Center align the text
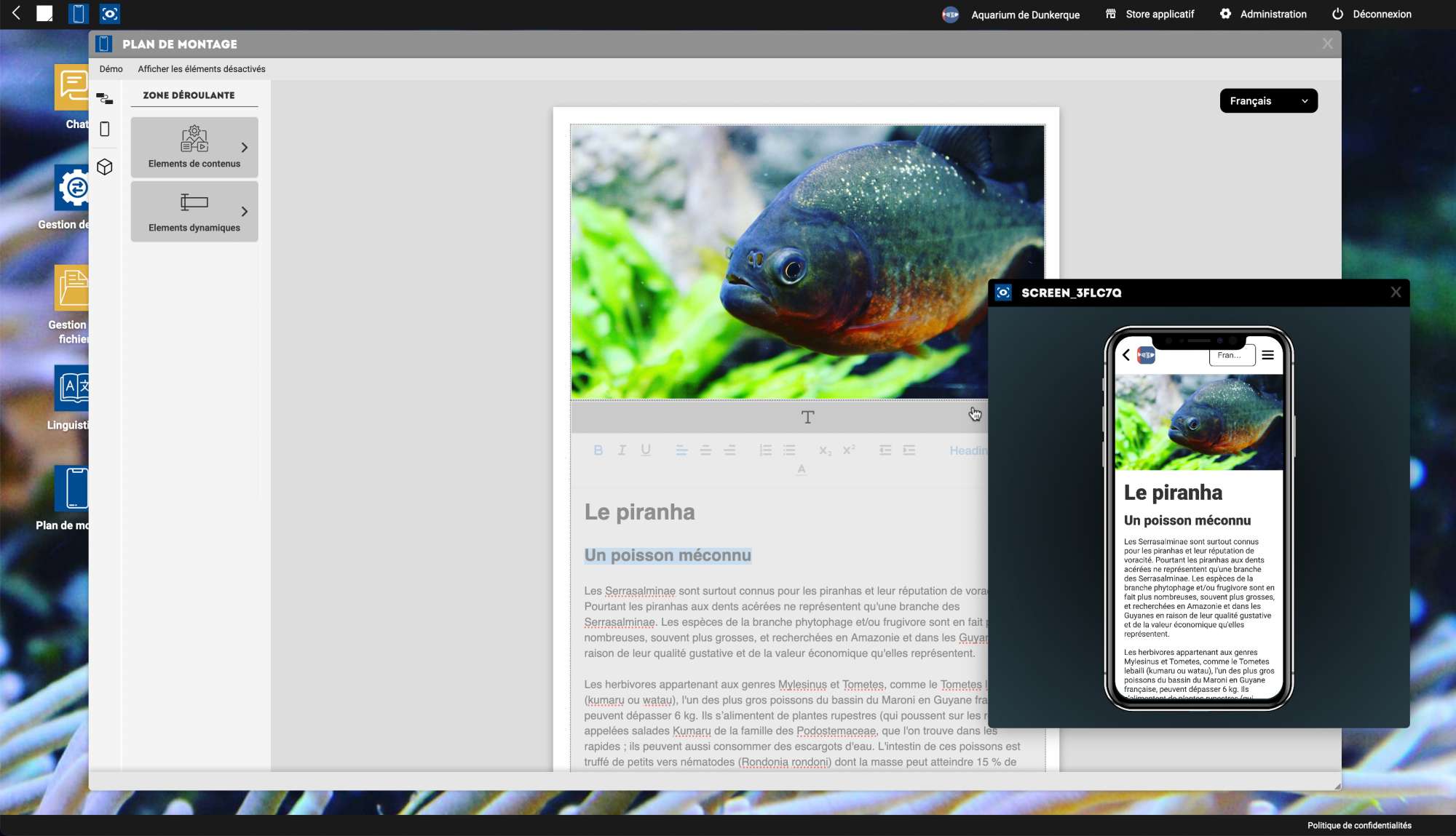 pyautogui.click(x=705, y=450)
